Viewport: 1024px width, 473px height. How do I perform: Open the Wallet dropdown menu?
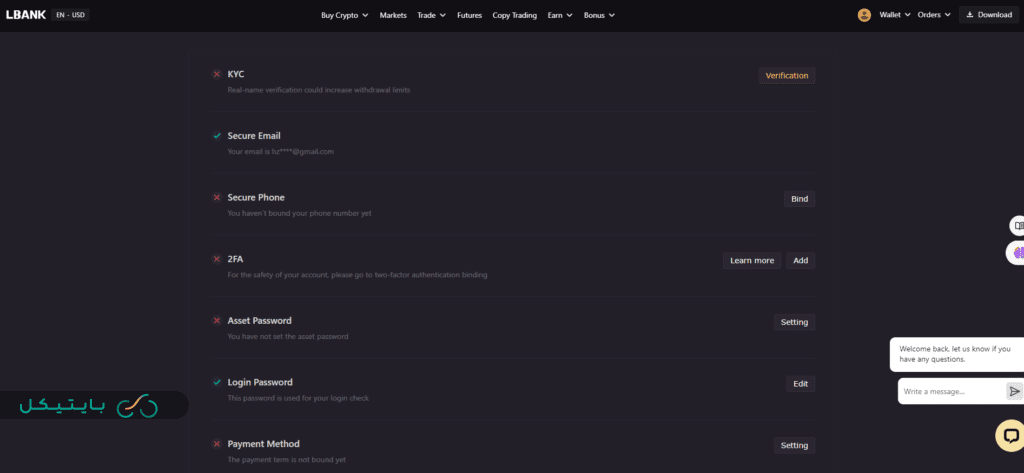pos(894,15)
